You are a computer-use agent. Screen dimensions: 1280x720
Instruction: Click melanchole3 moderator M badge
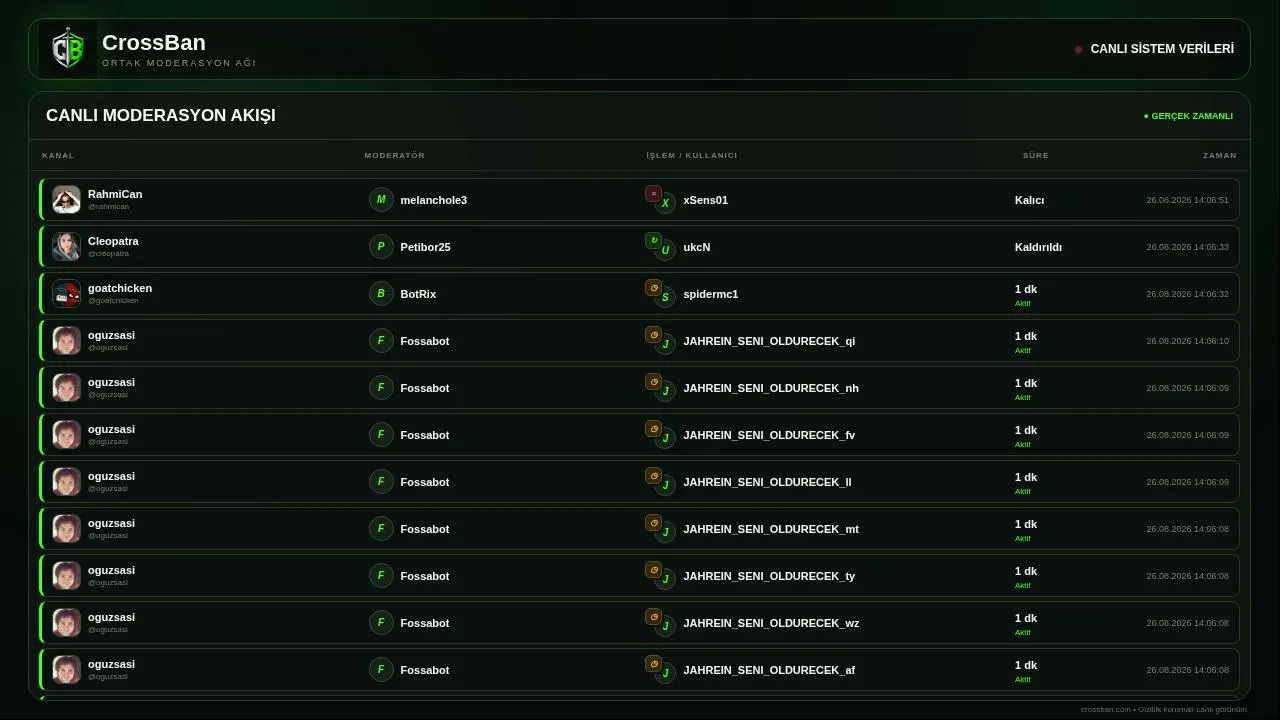381,199
